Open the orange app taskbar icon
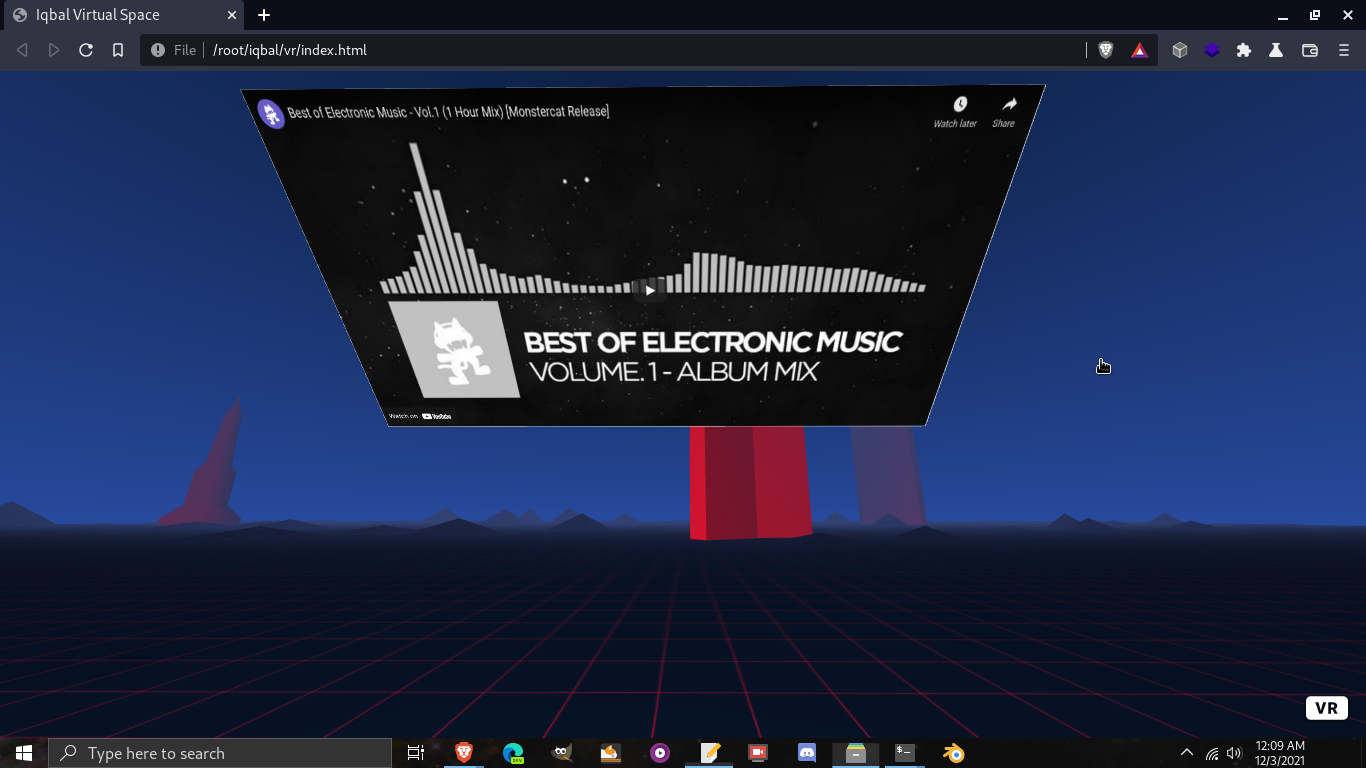The image size is (1366, 768). tap(611, 753)
